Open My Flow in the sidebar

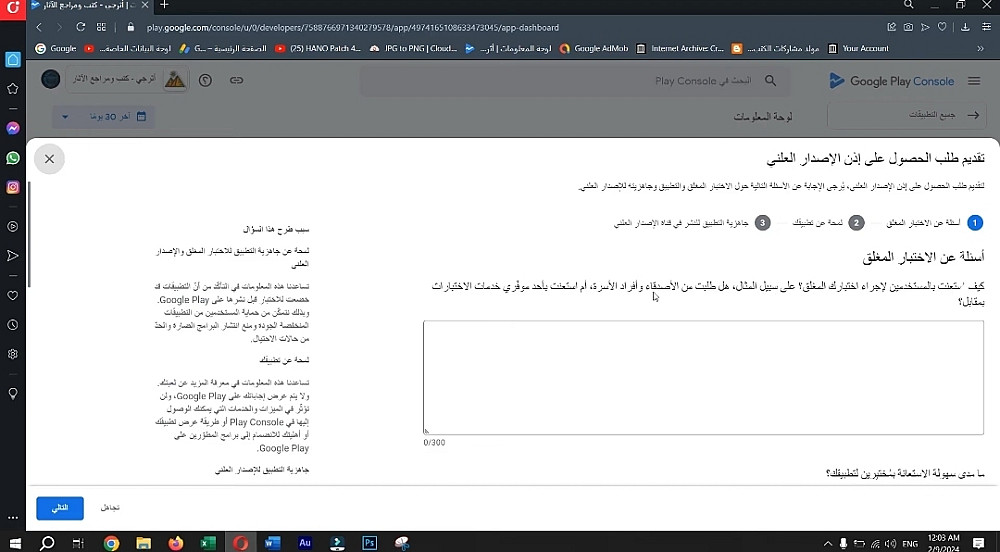click(13, 256)
